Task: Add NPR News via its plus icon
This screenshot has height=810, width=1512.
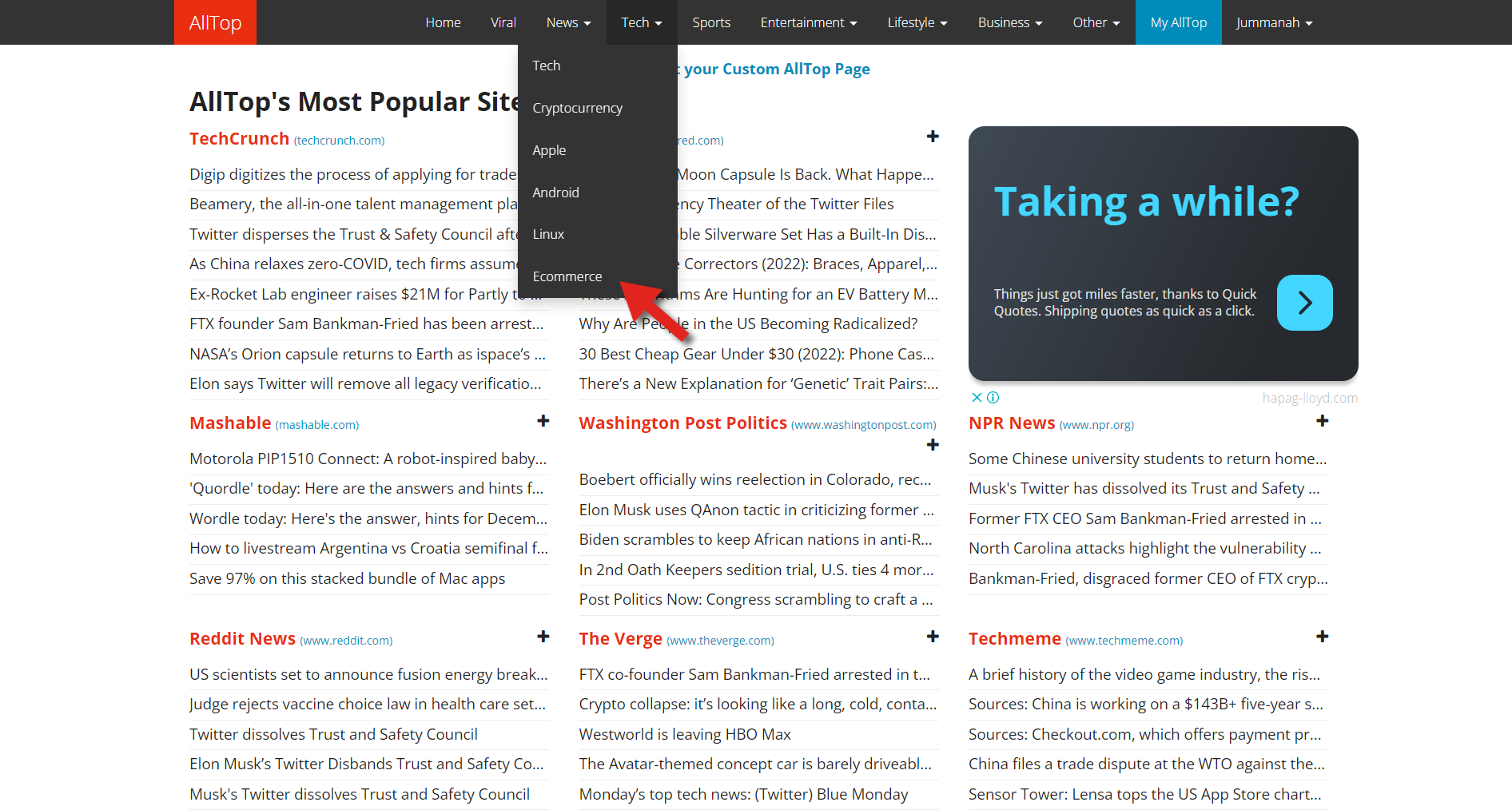Action: pyautogui.click(x=1322, y=421)
